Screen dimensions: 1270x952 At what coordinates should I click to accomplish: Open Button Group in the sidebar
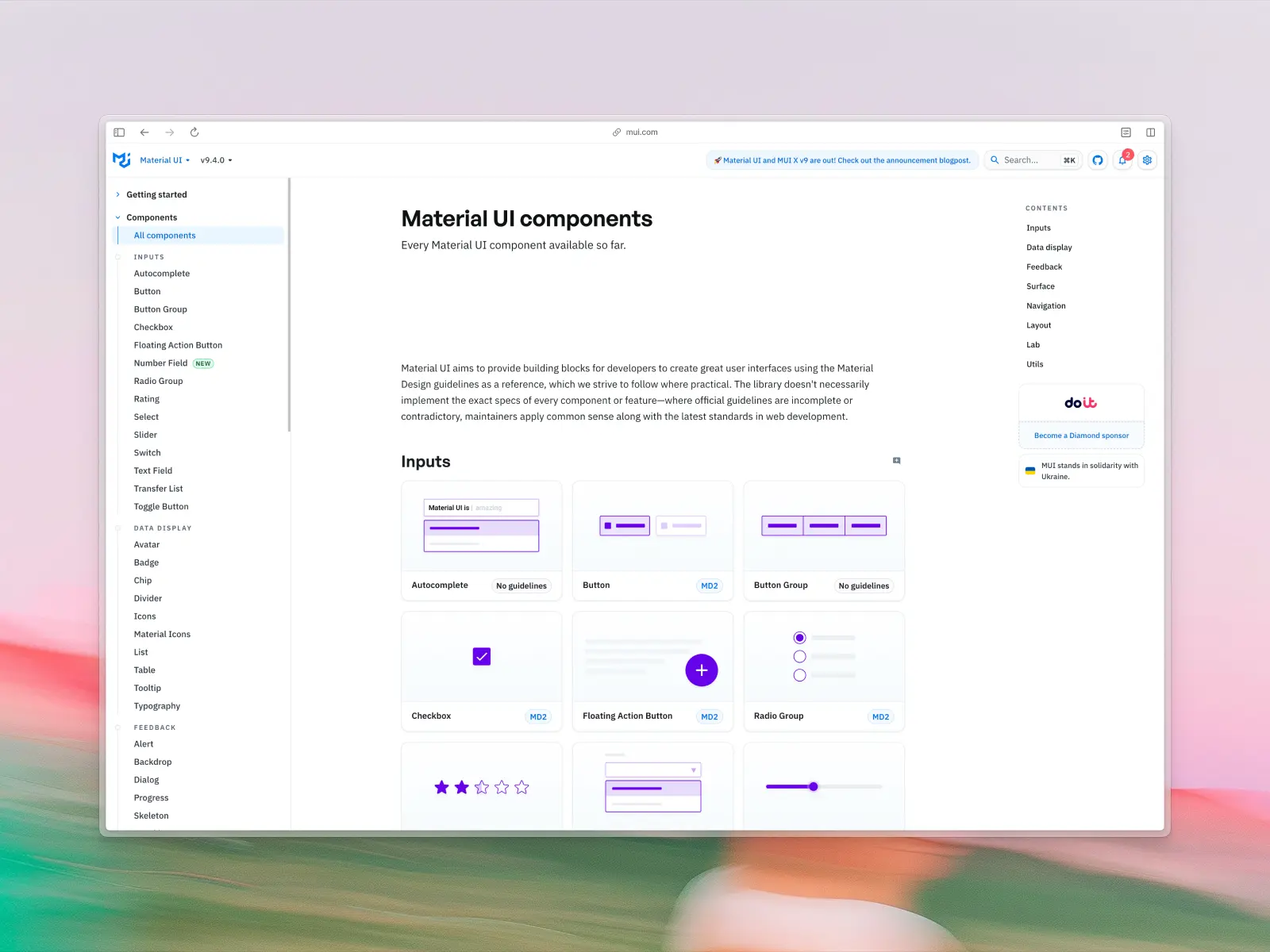[x=160, y=309]
